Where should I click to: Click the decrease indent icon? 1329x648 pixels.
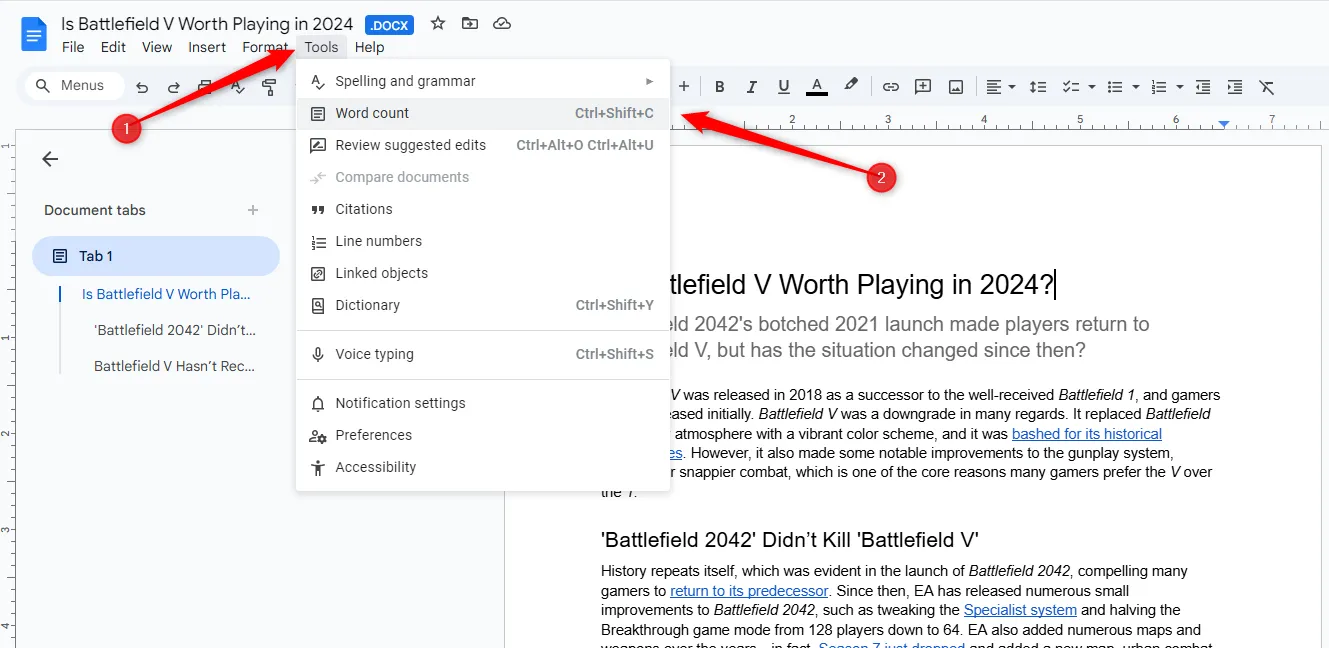pyautogui.click(x=1203, y=87)
